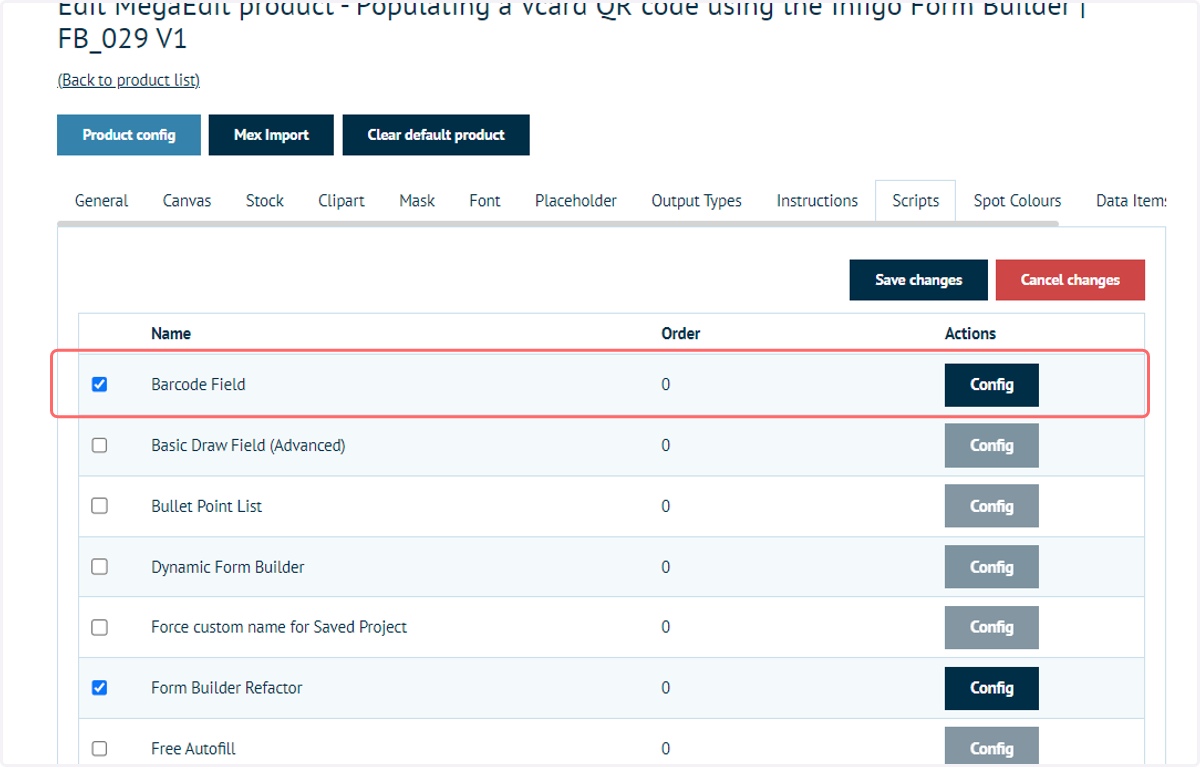
Task: Select the Clipart tab
Action: (341, 201)
